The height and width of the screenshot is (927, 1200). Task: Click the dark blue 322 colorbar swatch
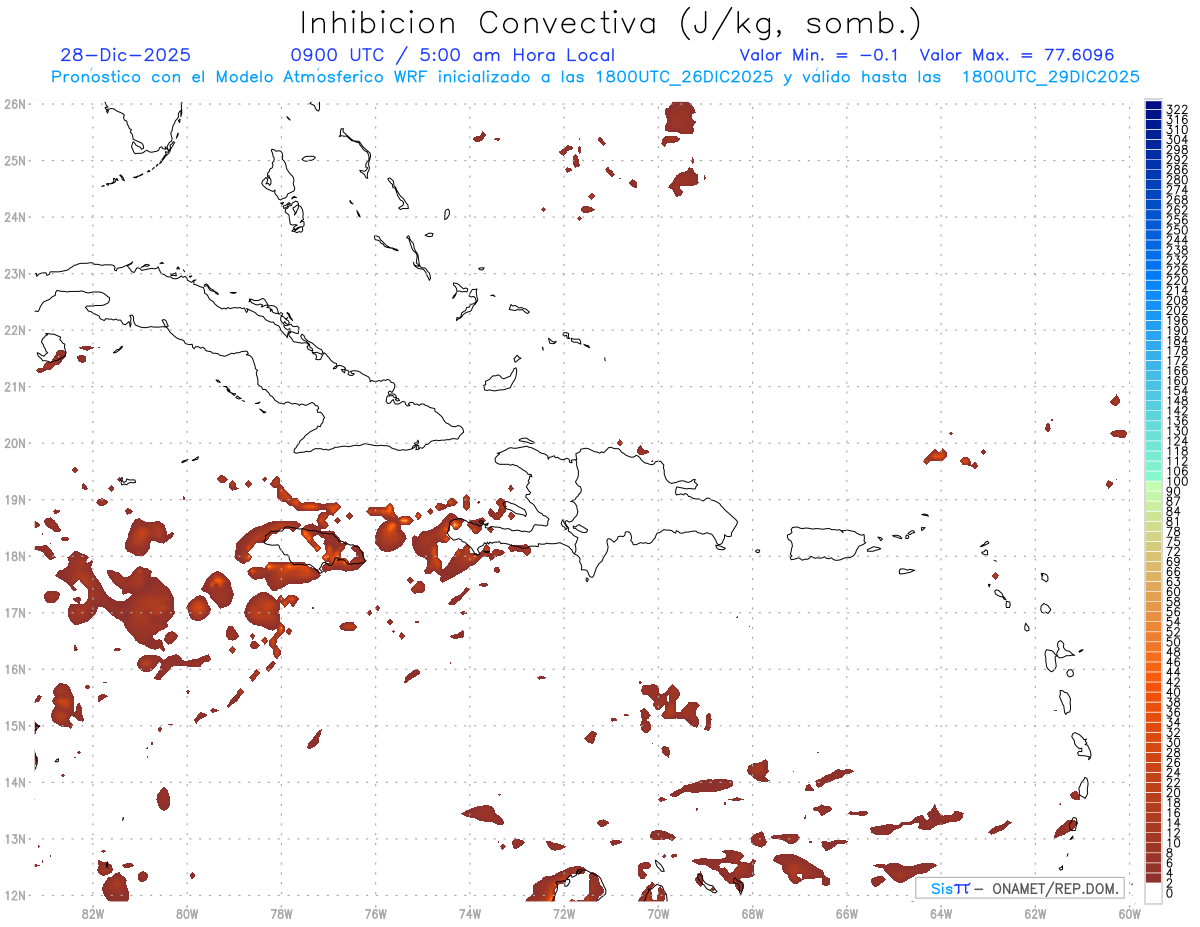[1153, 107]
